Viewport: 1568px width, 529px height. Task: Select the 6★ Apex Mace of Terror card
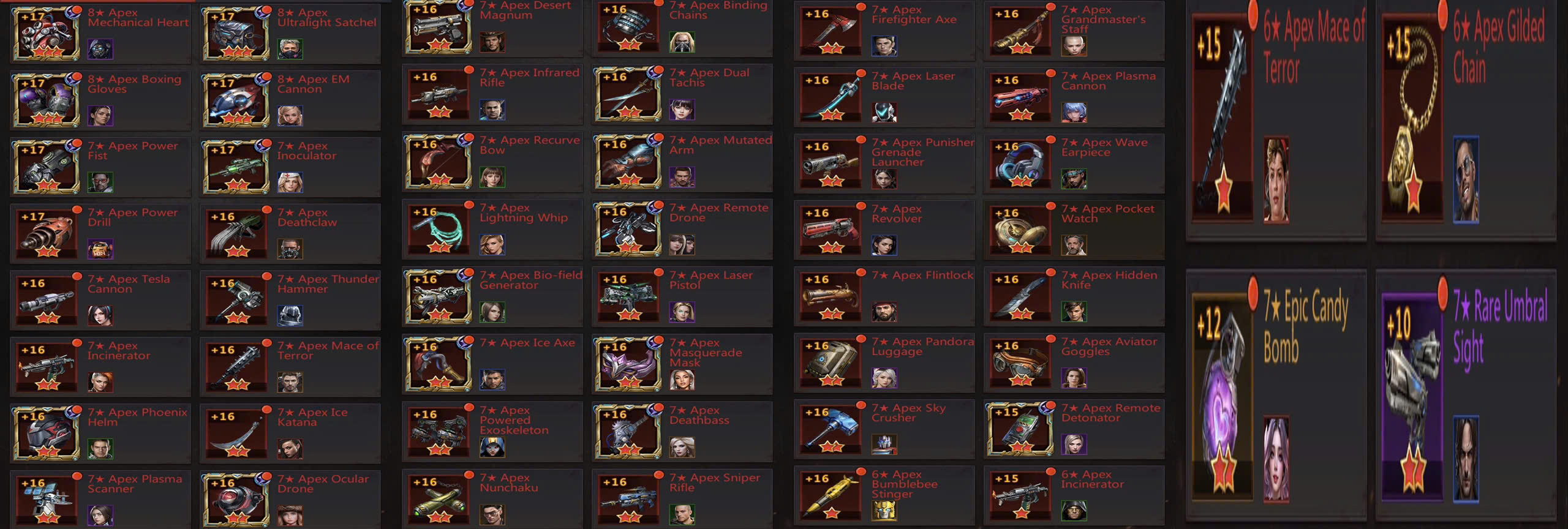[x=1276, y=119]
